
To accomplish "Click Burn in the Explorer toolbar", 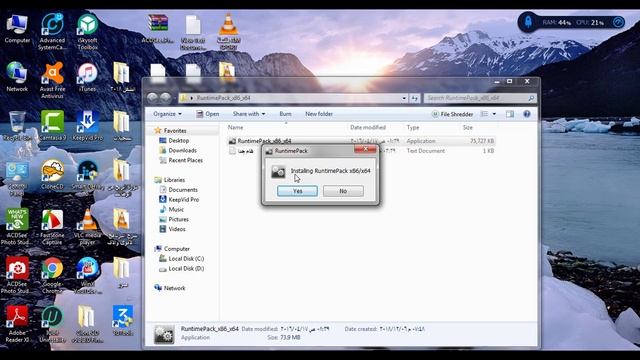I will pyautogui.click(x=285, y=114).
